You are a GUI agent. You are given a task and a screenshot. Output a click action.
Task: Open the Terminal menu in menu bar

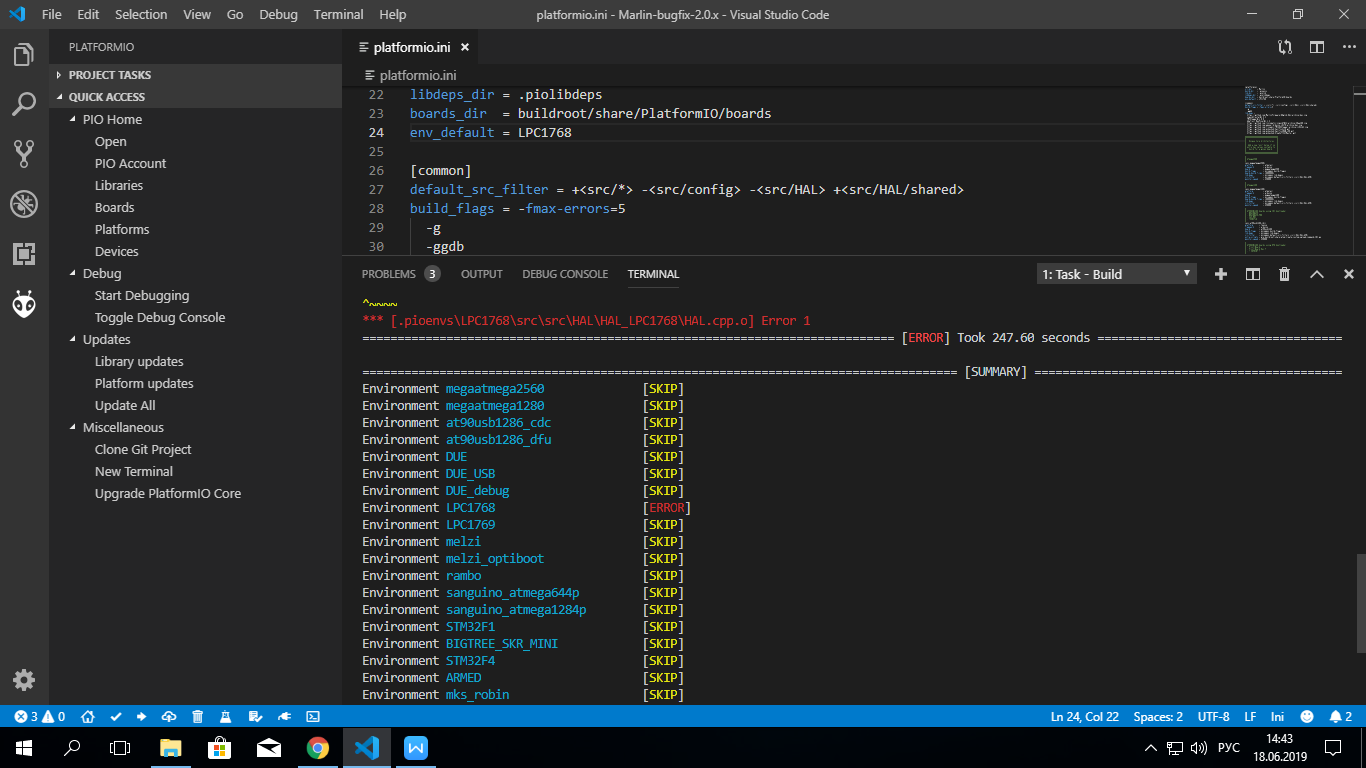pyautogui.click(x=338, y=15)
